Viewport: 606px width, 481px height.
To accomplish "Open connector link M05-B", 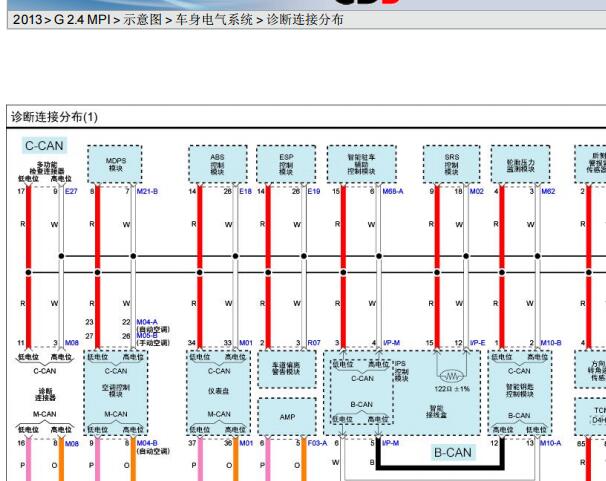I will point(147,335).
